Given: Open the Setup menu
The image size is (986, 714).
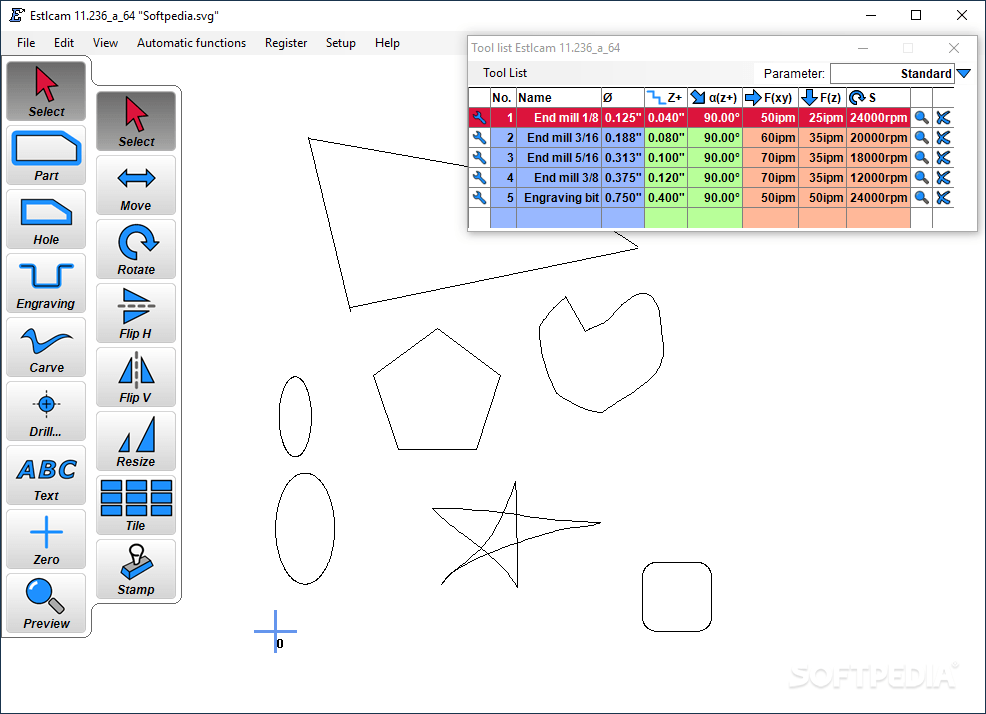Looking at the screenshot, I should [340, 42].
